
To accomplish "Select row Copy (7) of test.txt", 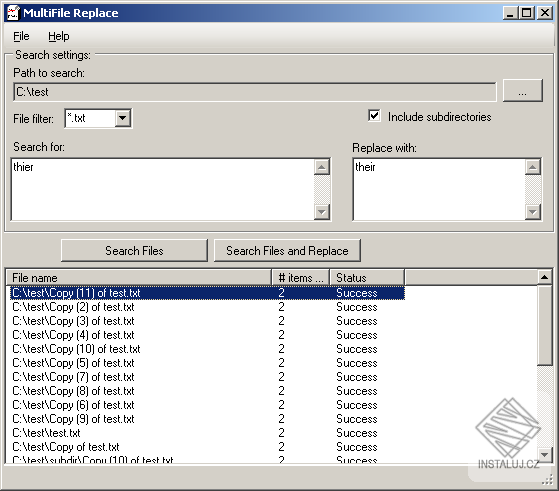I will (207, 377).
